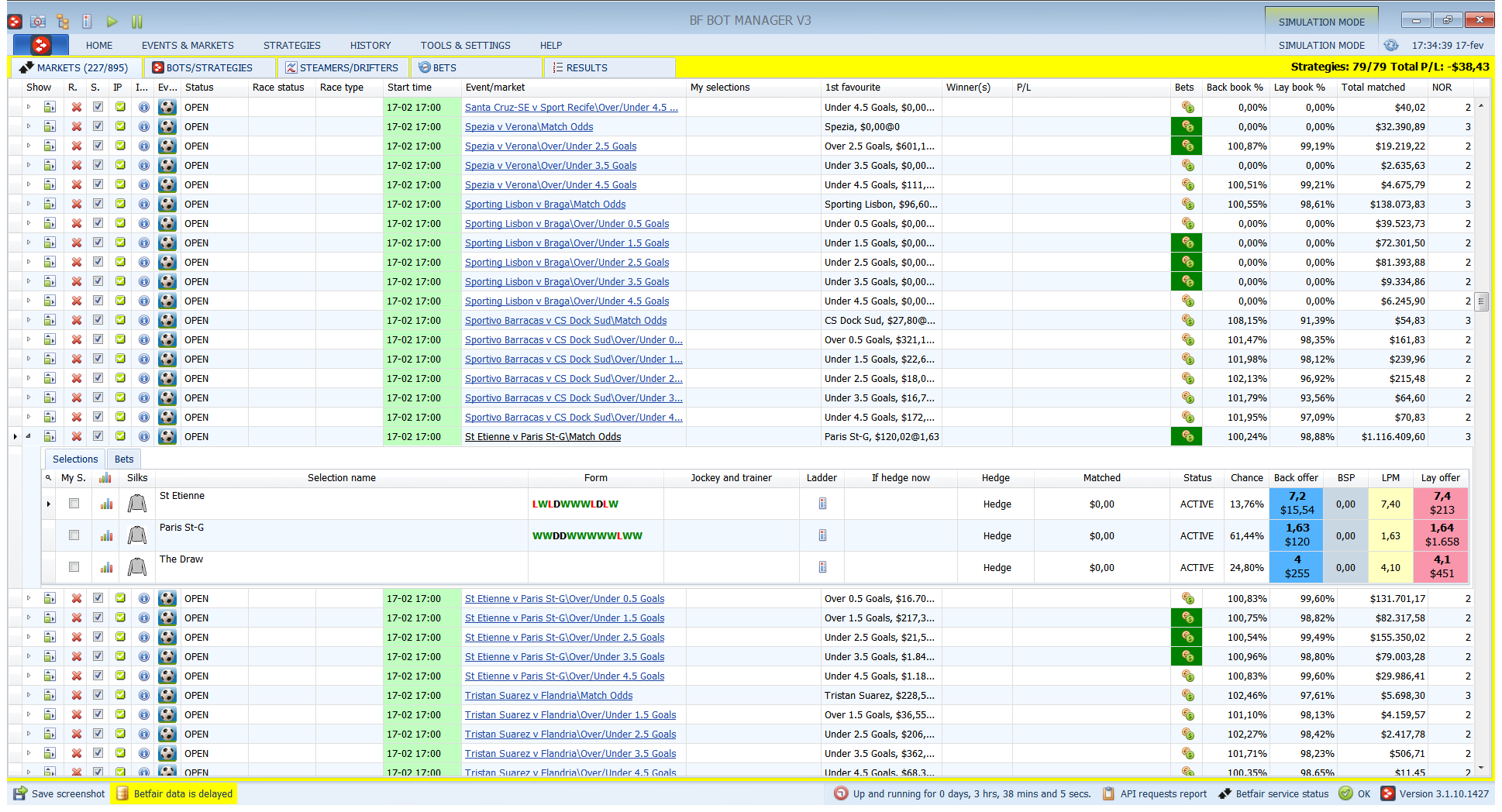
Task: Open the screenshot camera tool in the title bar
Action: tap(38, 22)
